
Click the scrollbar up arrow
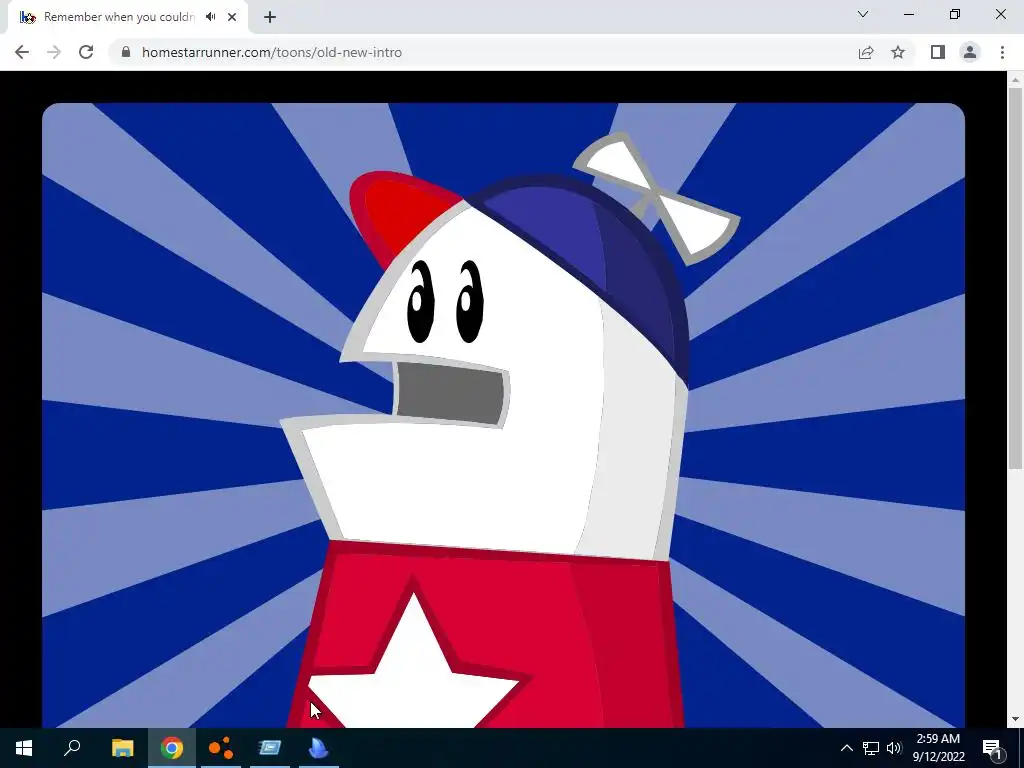point(1015,80)
